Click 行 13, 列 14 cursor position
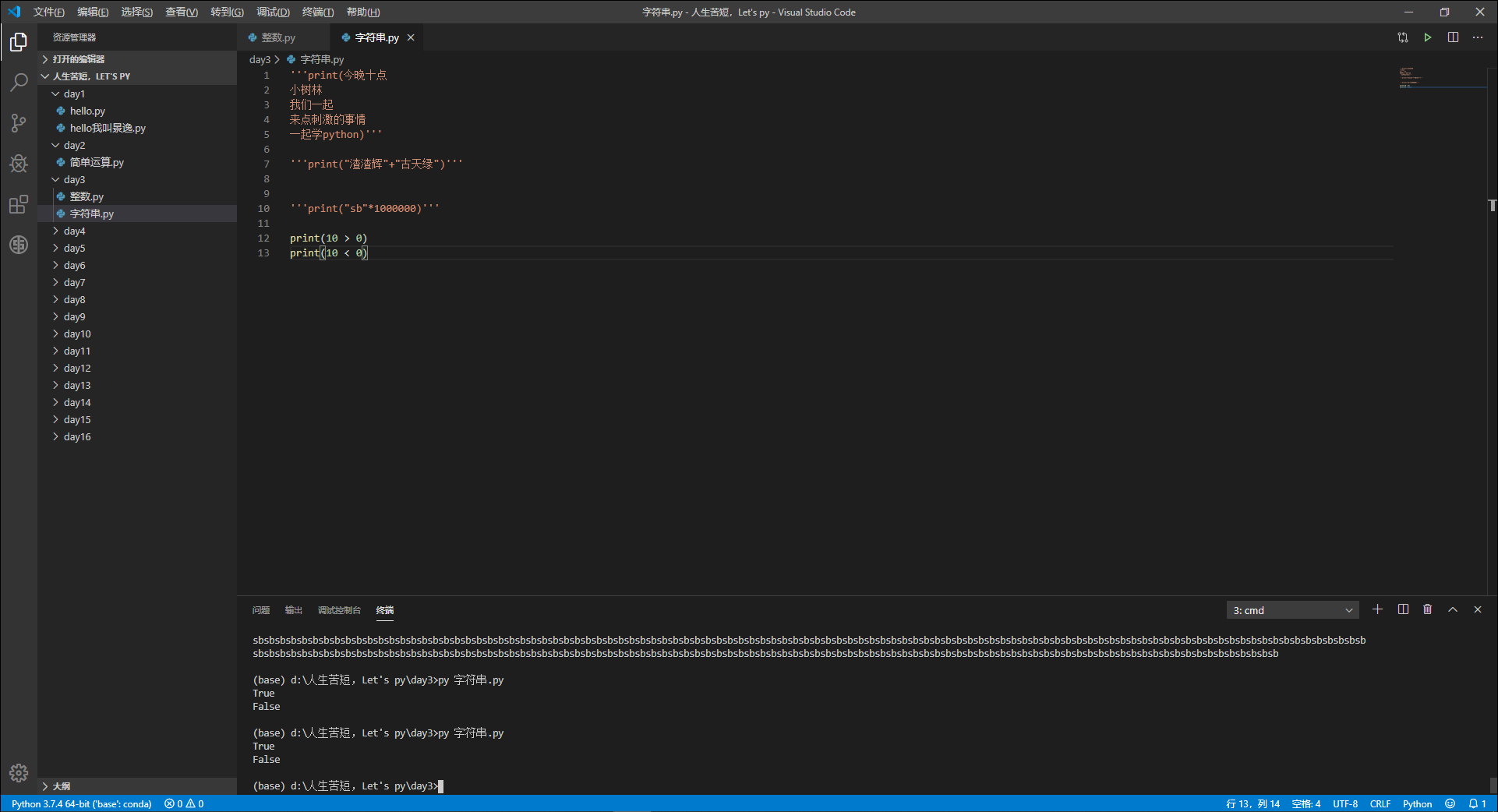 tap(1252, 803)
